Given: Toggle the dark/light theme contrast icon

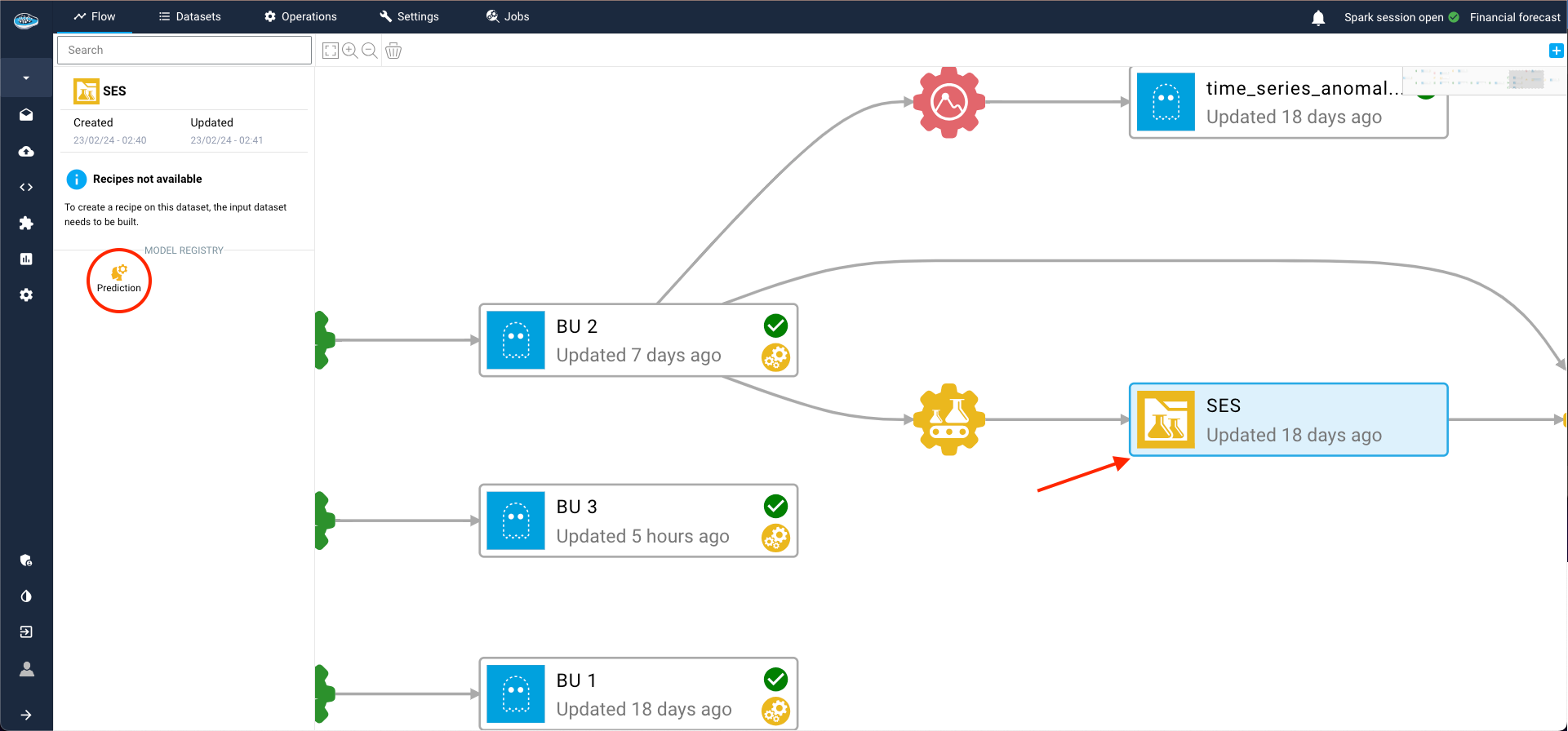Looking at the screenshot, I should (26, 596).
